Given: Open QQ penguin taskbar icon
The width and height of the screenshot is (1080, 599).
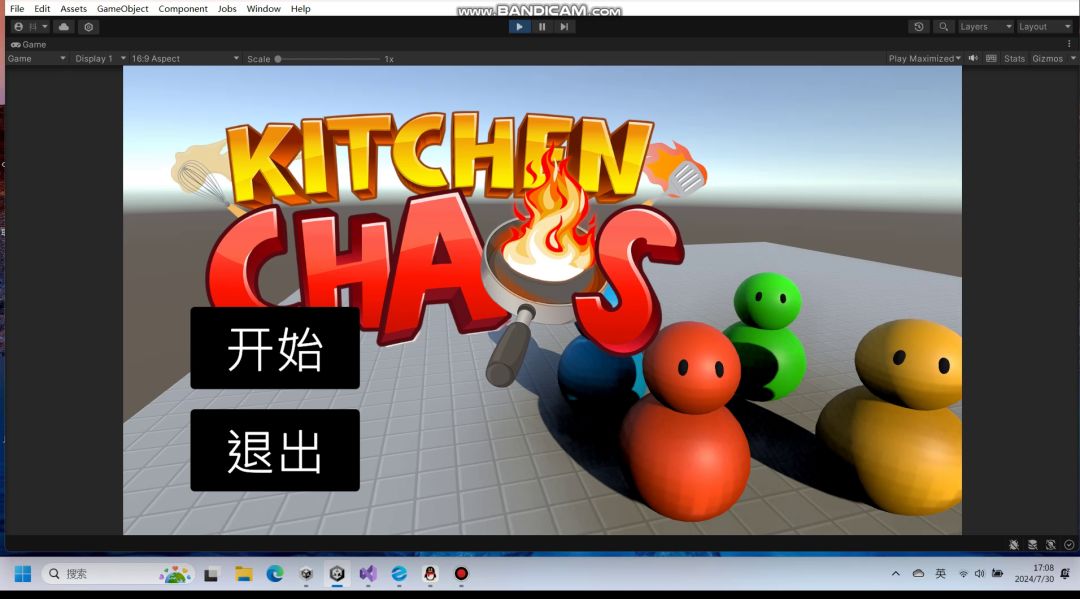Looking at the screenshot, I should [430, 574].
